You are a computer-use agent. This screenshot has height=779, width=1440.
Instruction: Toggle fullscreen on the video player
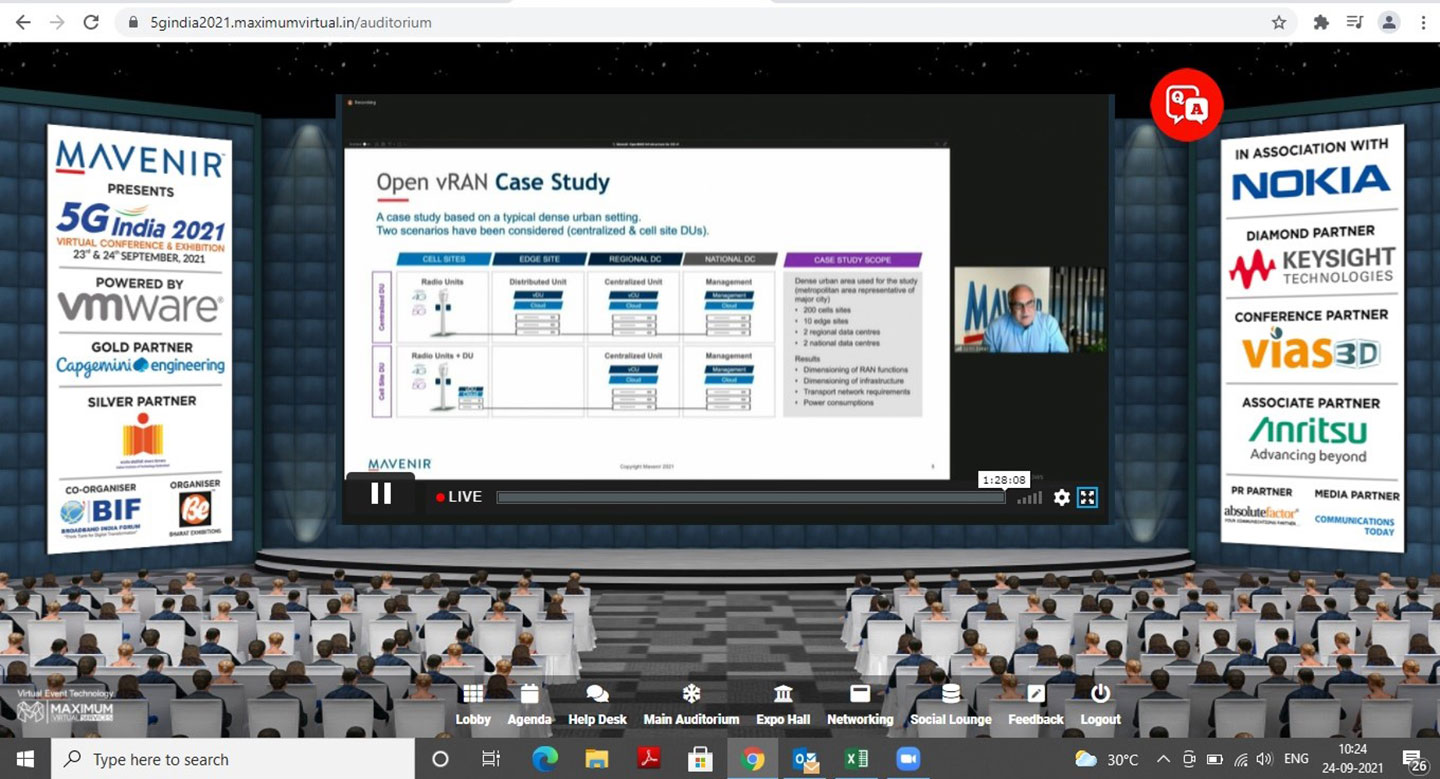1087,497
